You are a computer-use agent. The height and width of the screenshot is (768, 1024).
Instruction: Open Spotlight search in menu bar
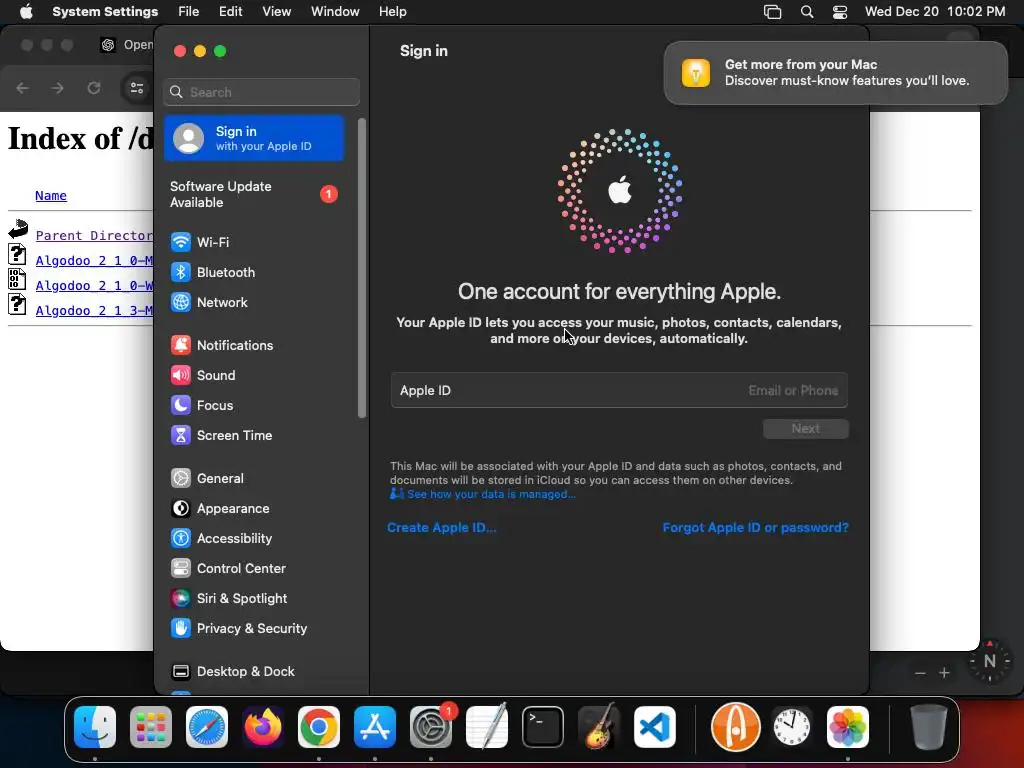click(807, 12)
